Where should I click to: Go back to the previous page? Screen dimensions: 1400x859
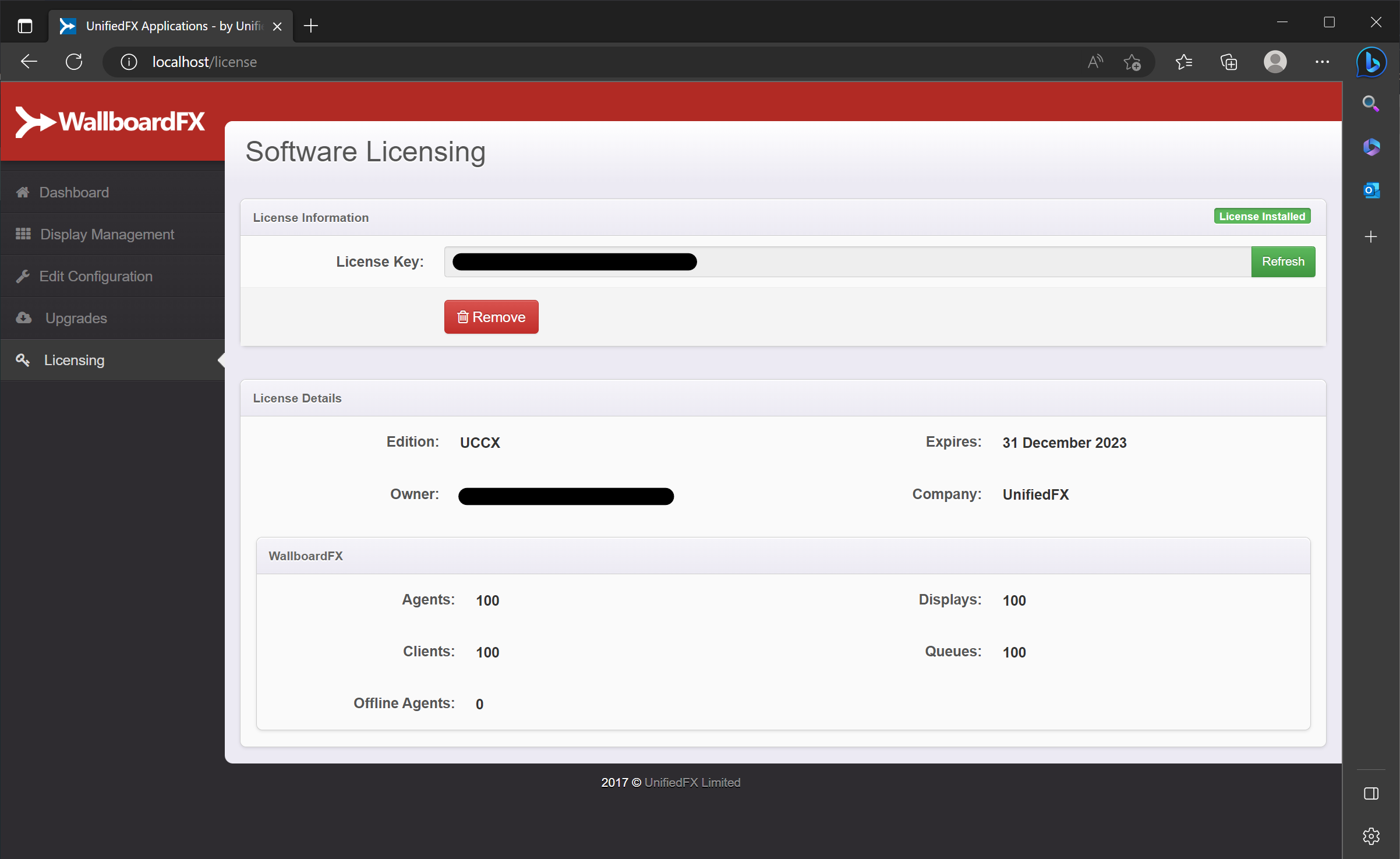coord(29,62)
